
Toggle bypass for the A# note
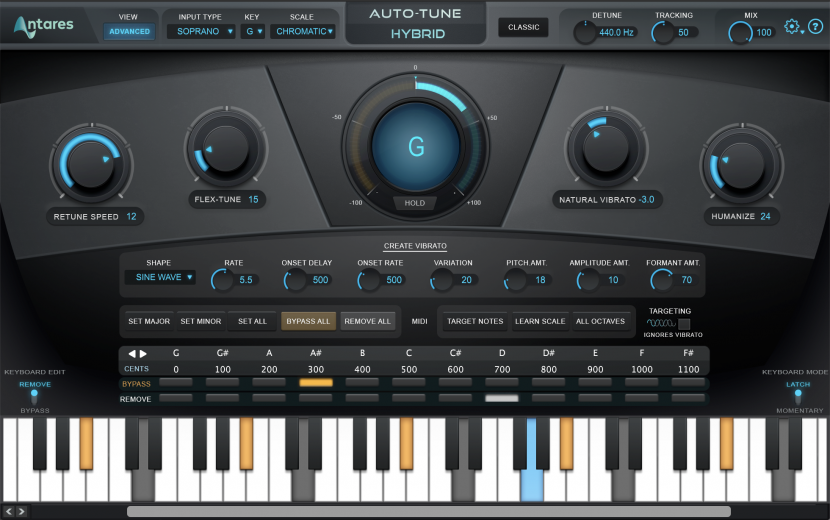click(315, 383)
